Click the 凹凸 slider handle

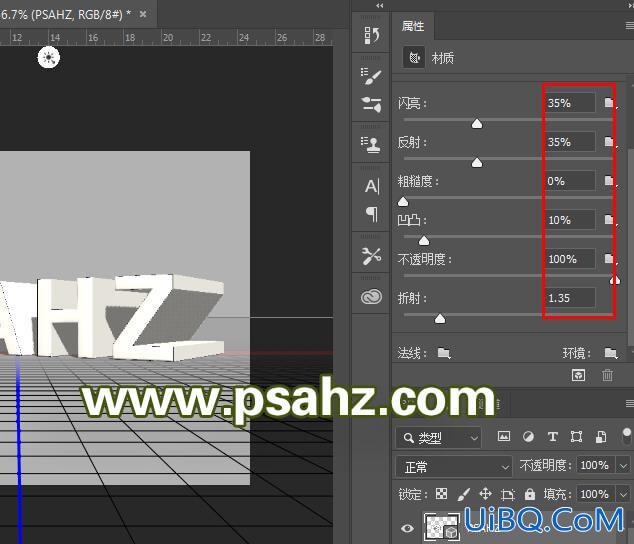[x=424, y=241]
